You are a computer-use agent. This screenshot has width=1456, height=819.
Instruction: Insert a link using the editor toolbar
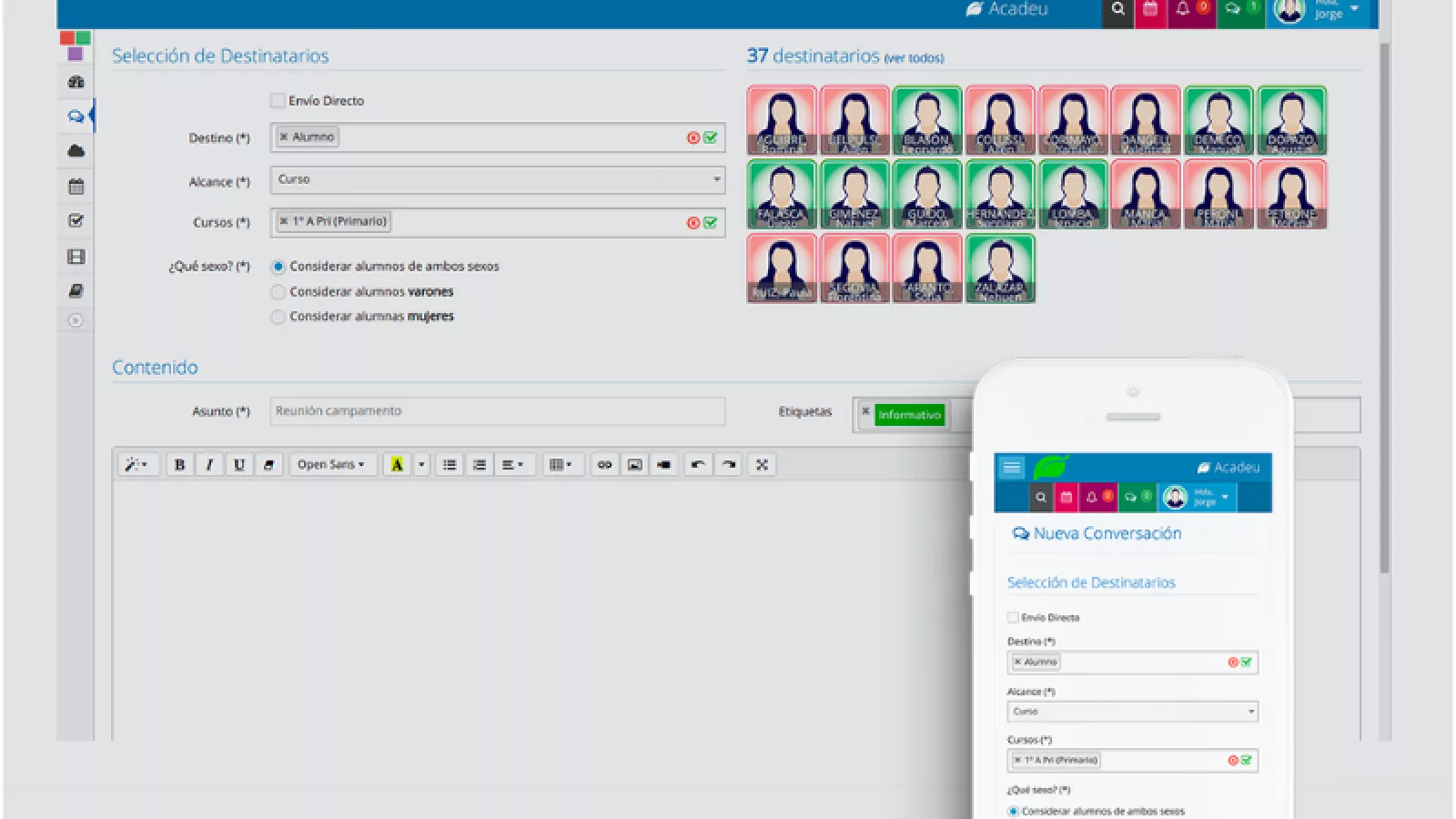coord(604,465)
